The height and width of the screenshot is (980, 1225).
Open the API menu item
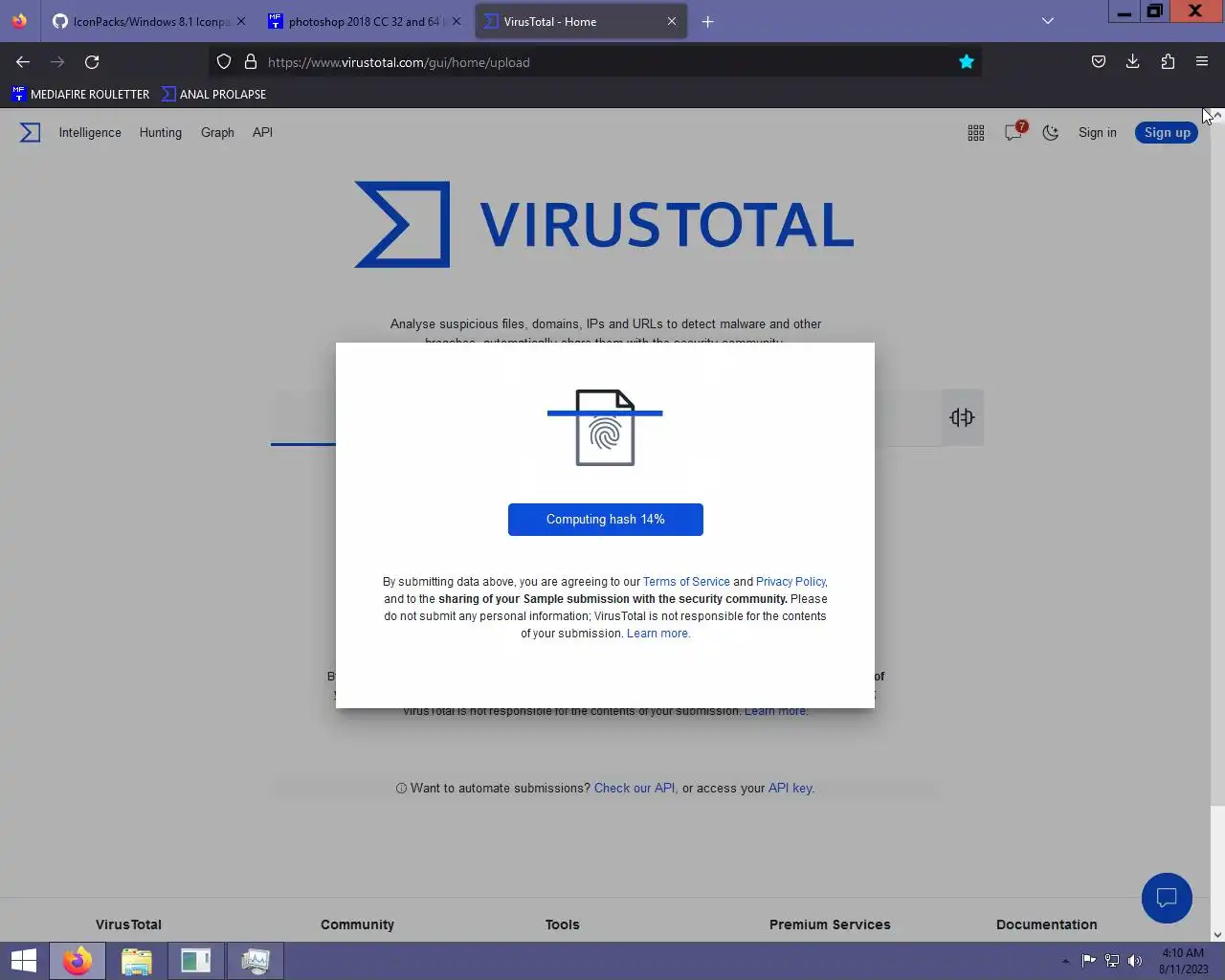(x=262, y=133)
